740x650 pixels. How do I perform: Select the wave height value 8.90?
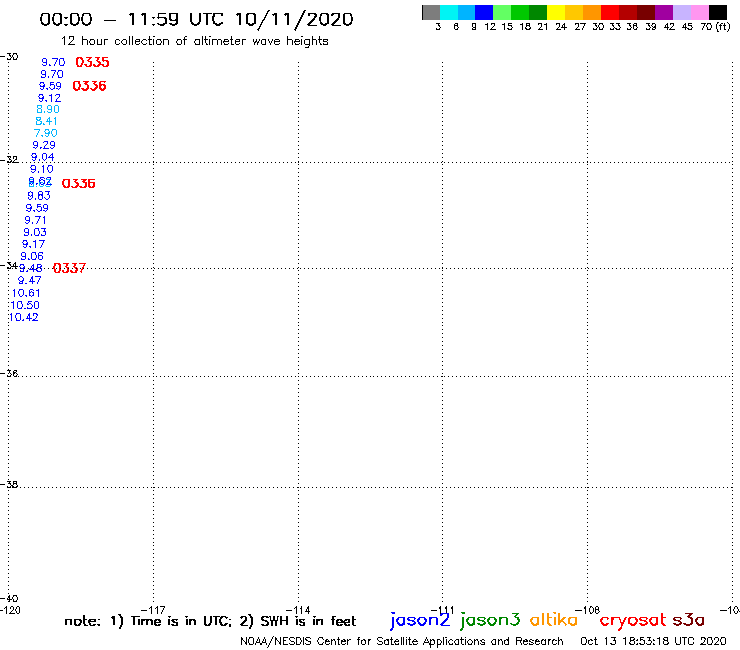[48, 110]
